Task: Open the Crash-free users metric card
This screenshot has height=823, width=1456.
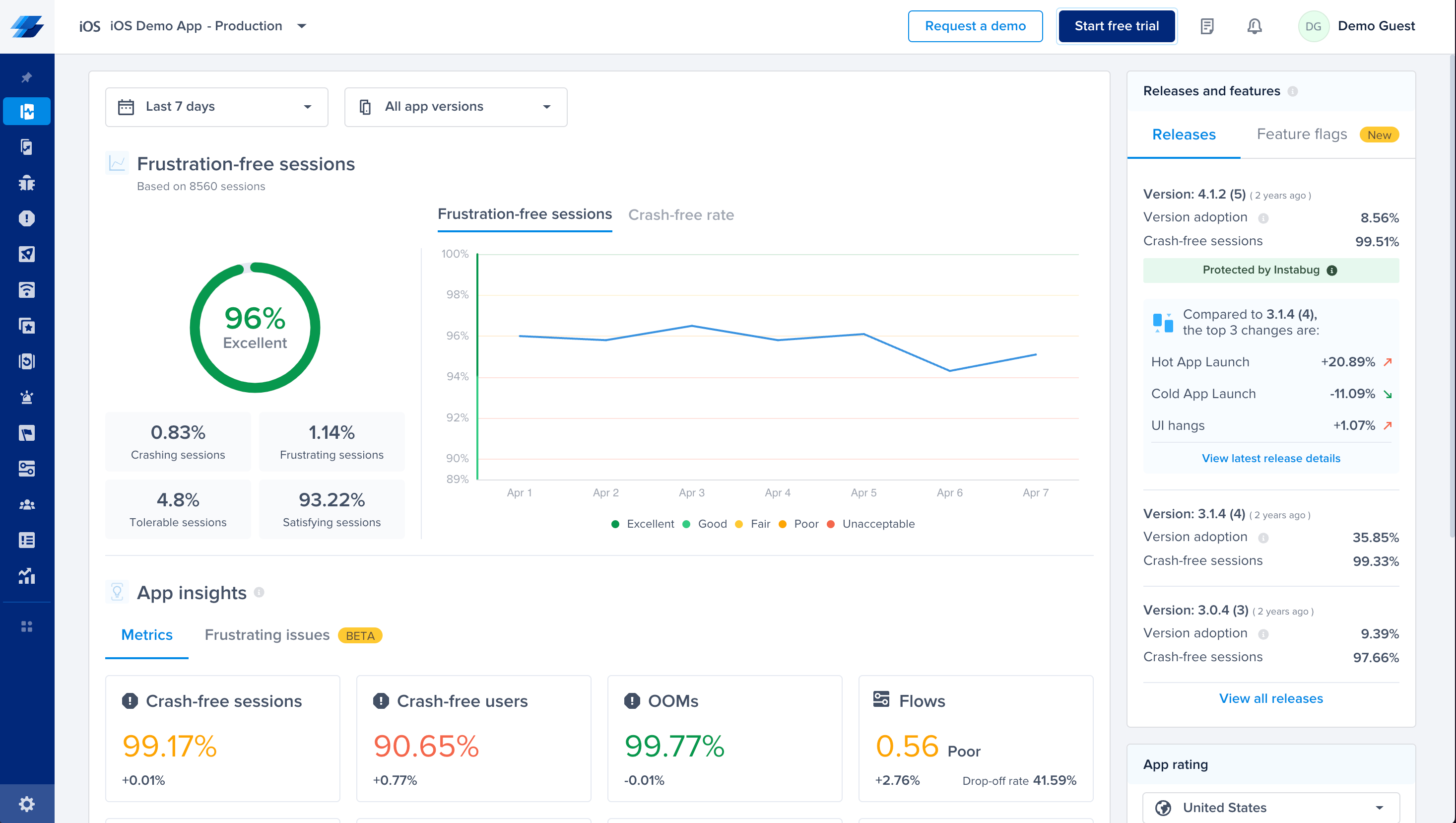Action: (473, 738)
